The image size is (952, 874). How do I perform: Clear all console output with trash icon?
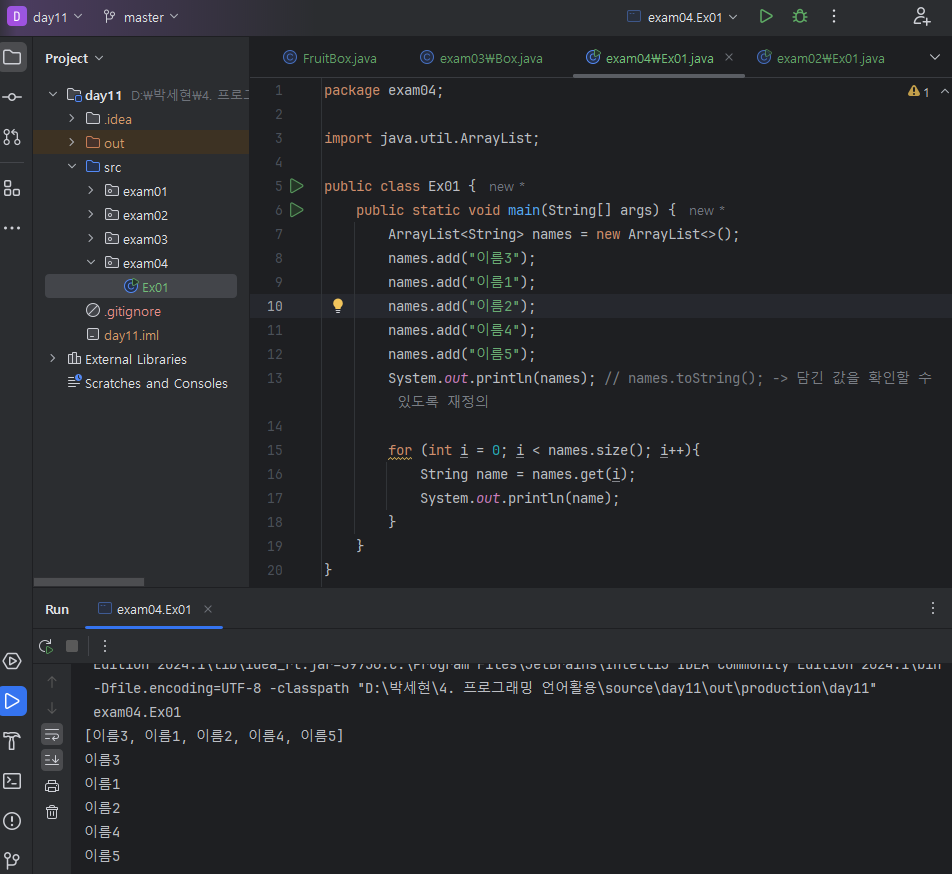tap(52, 812)
